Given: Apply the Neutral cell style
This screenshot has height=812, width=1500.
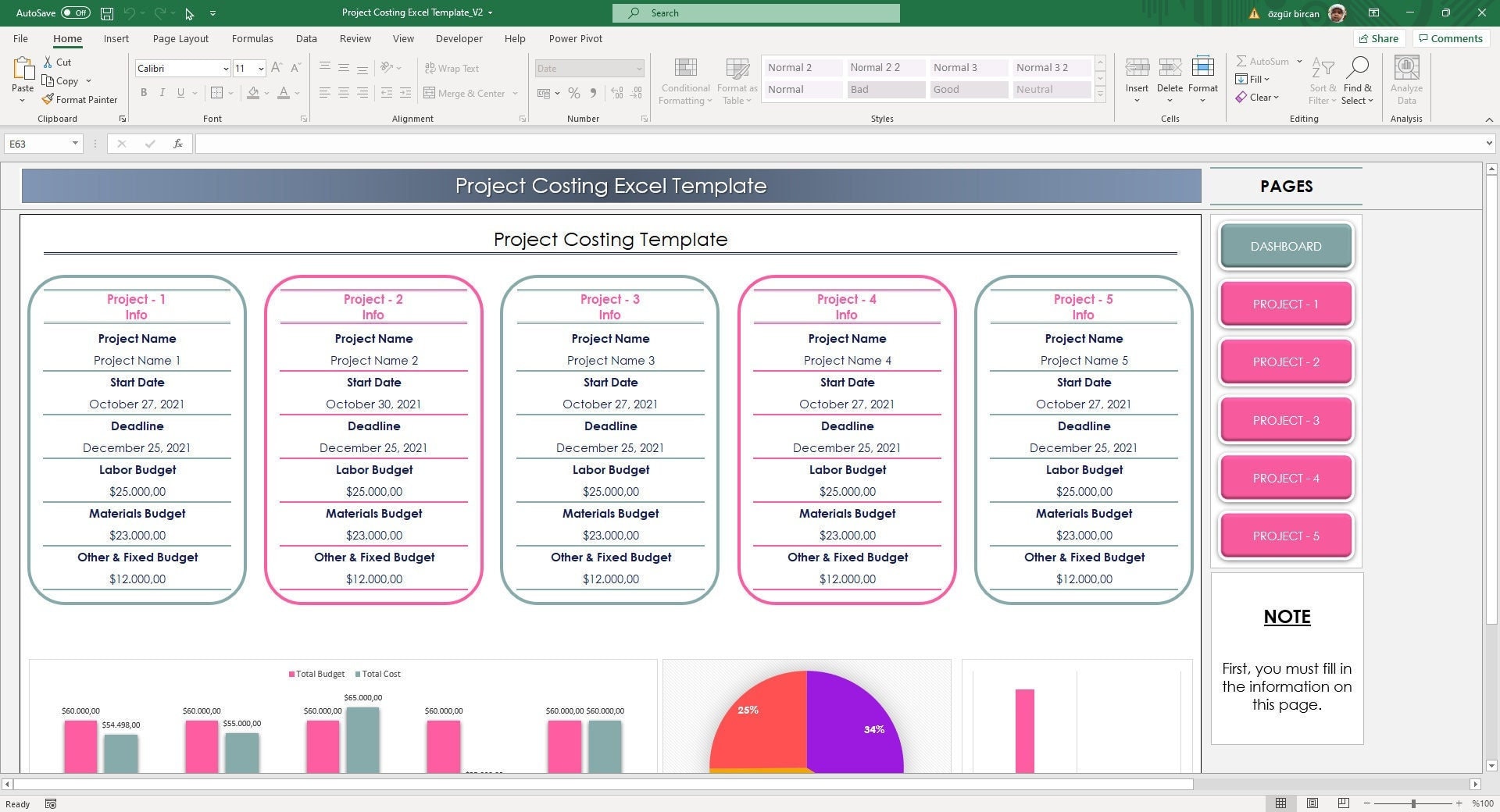Looking at the screenshot, I should (1052, 90).
